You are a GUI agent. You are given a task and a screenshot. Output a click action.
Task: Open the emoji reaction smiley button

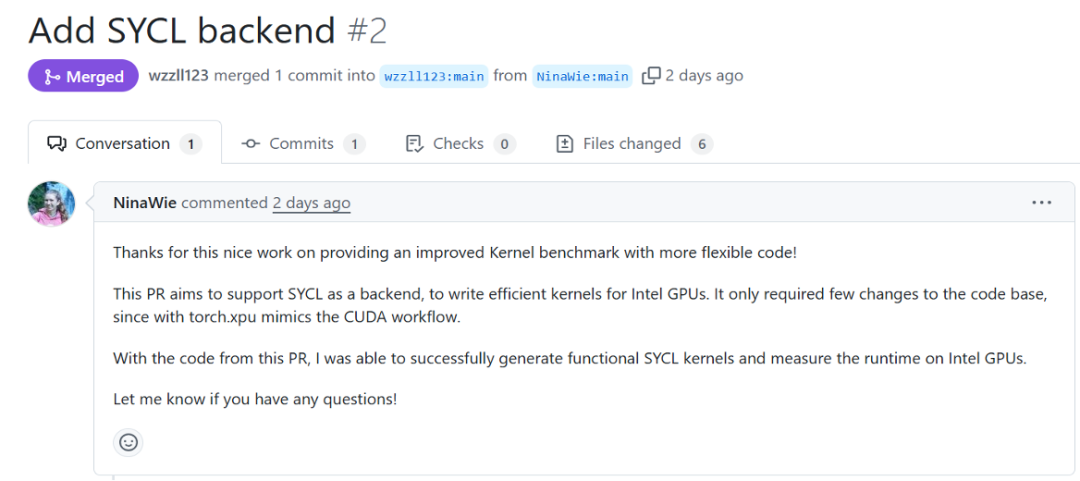[x=128, y=442]
